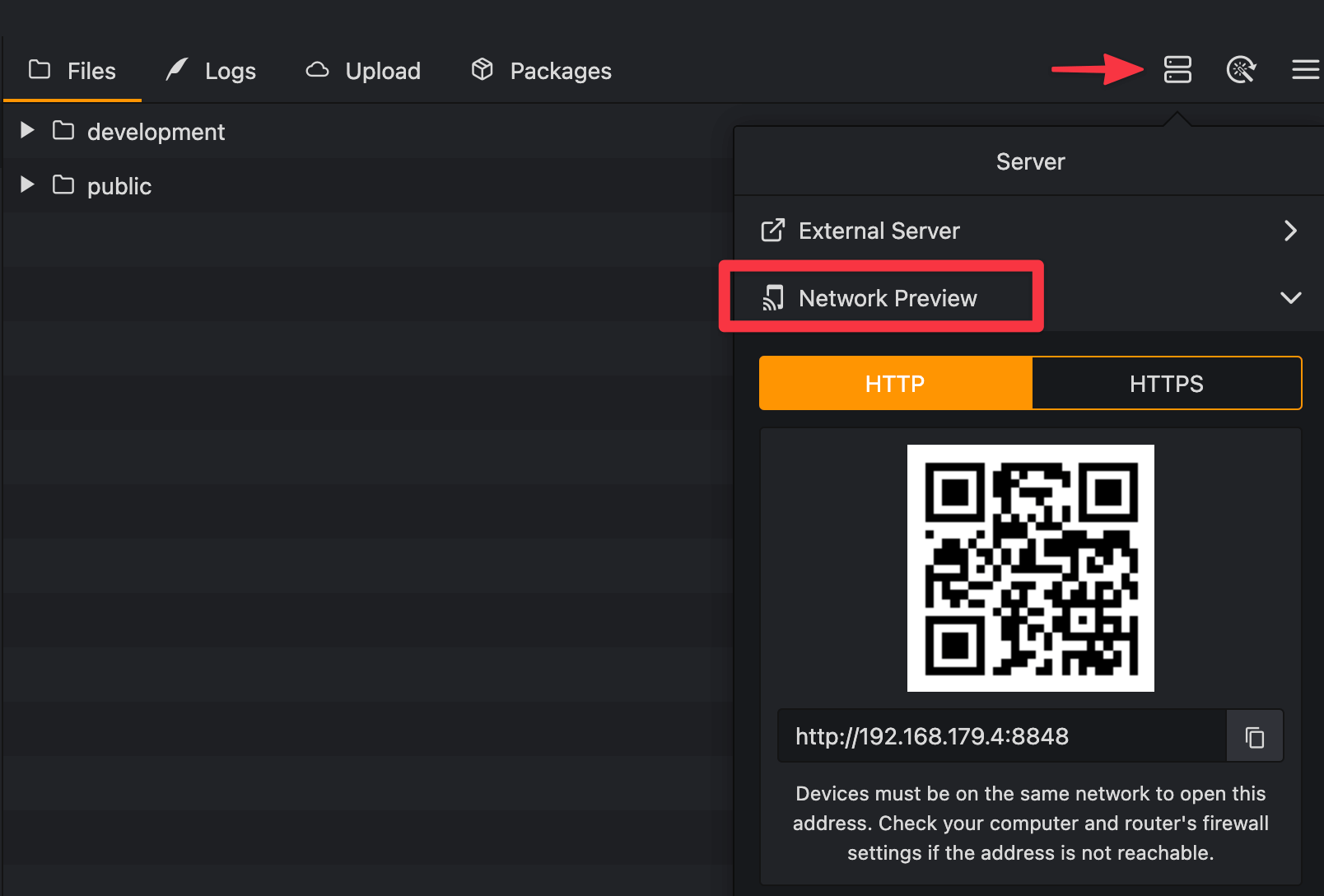
Task: Select the HTTPS protocol option
Action: (x=1166, y=383)
